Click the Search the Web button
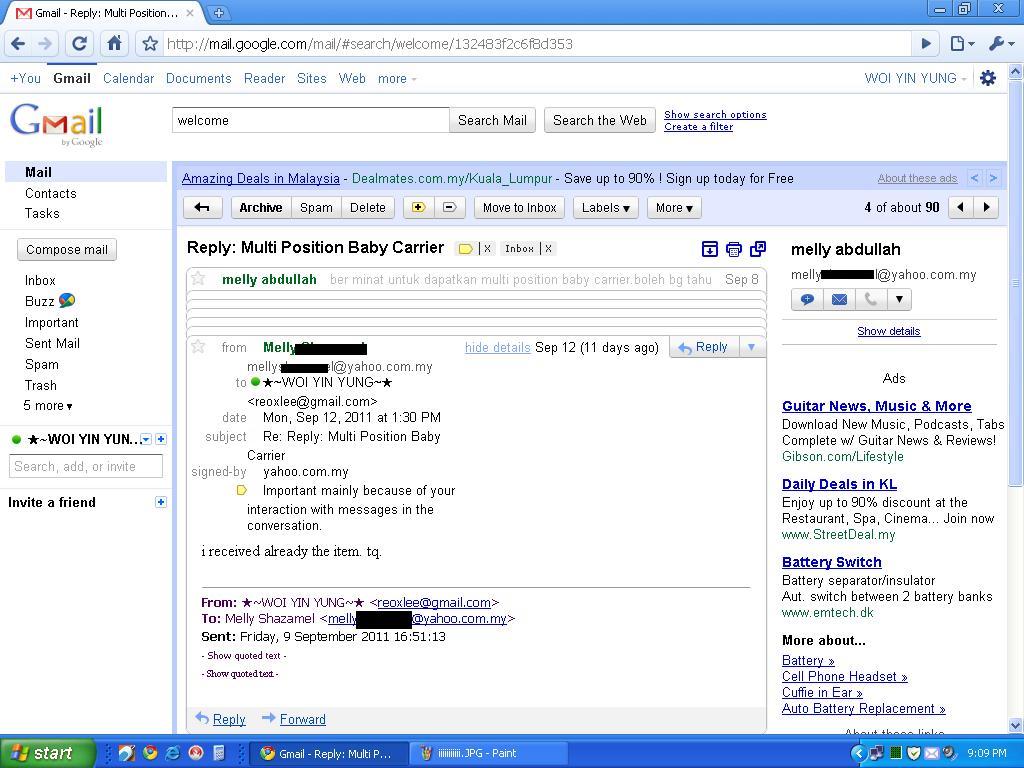 pyautogui.click(x=600, y=120)
